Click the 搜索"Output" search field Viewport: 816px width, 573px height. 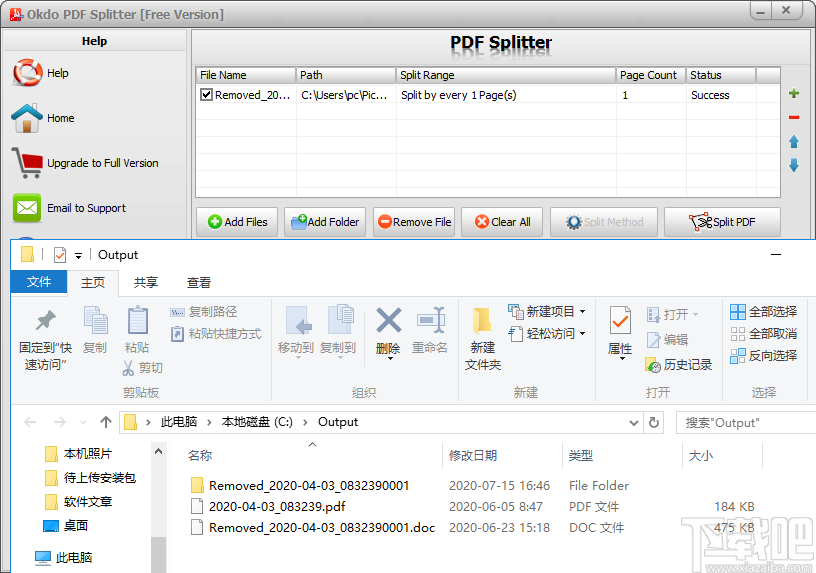(x=746, y=423)
